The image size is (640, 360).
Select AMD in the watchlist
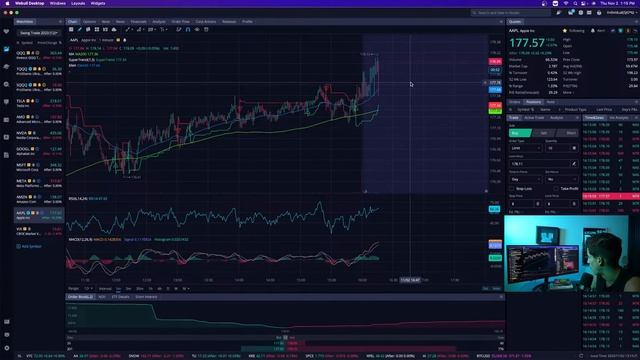click(x=39, y=119)
